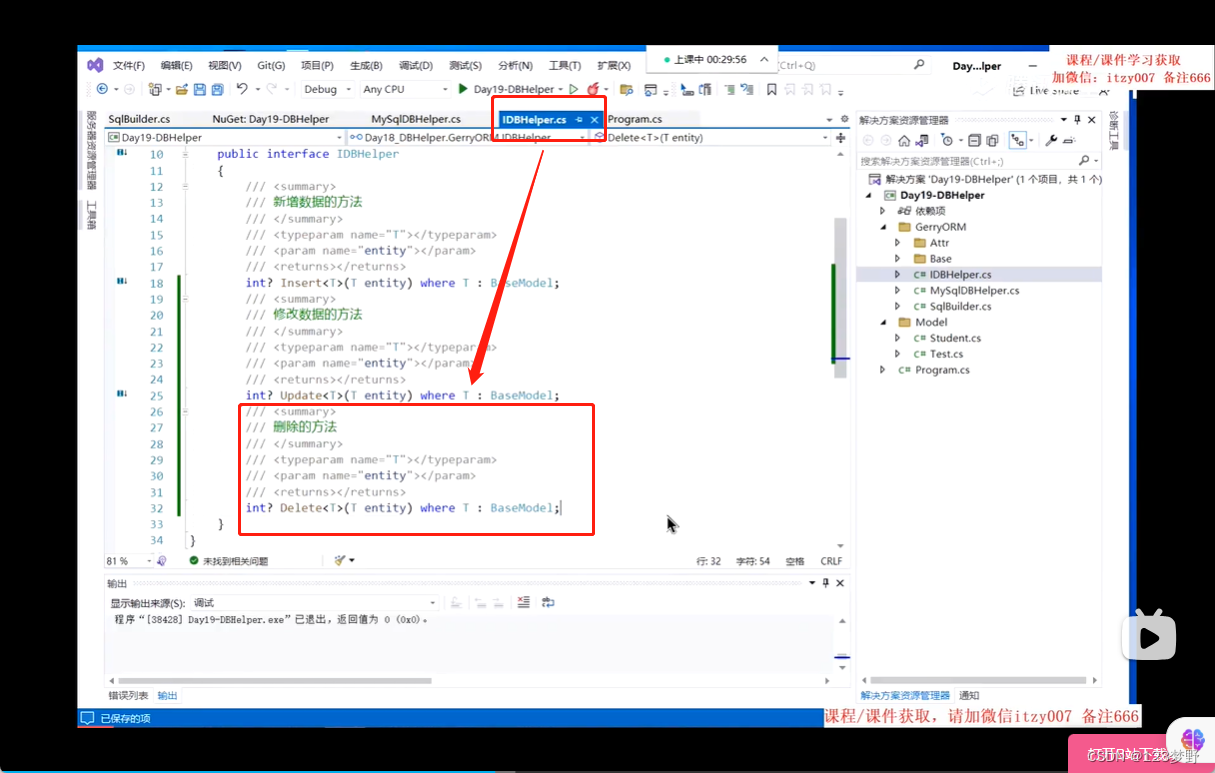
Task: Click the Open File folder icon in toolbar
Action: coord(181,89)
